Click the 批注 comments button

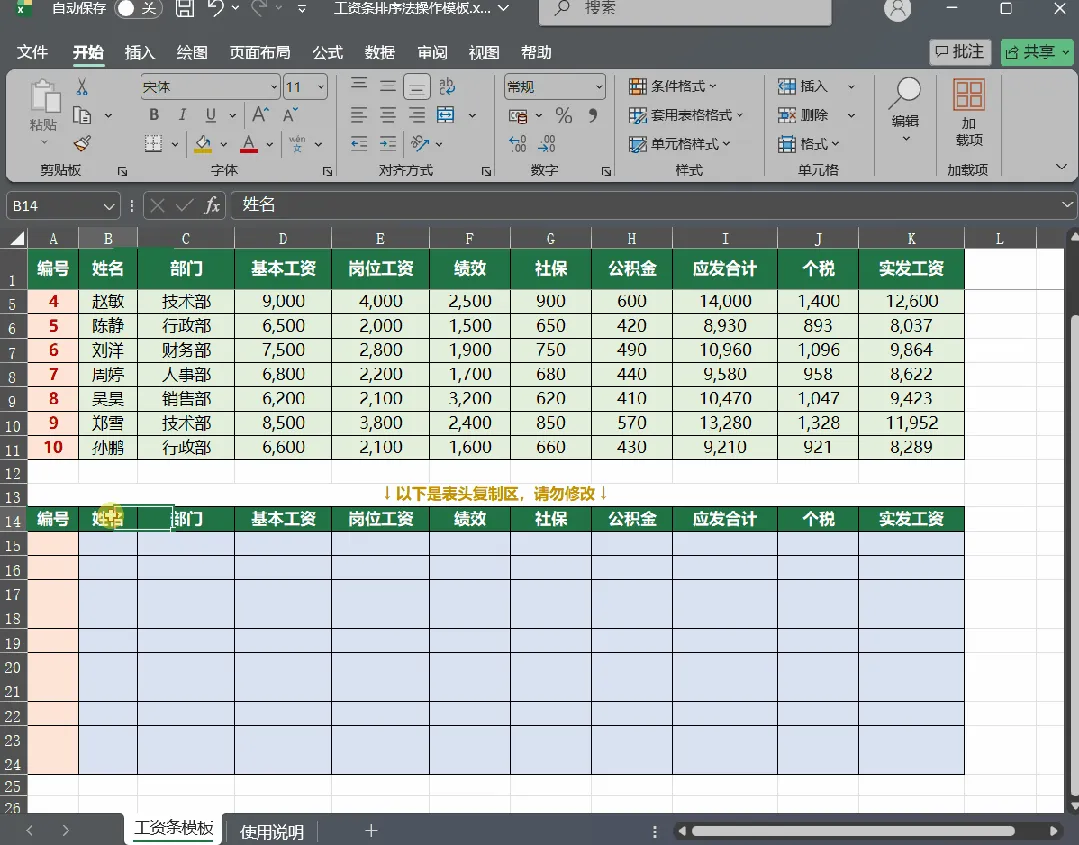tap(960, 52)
